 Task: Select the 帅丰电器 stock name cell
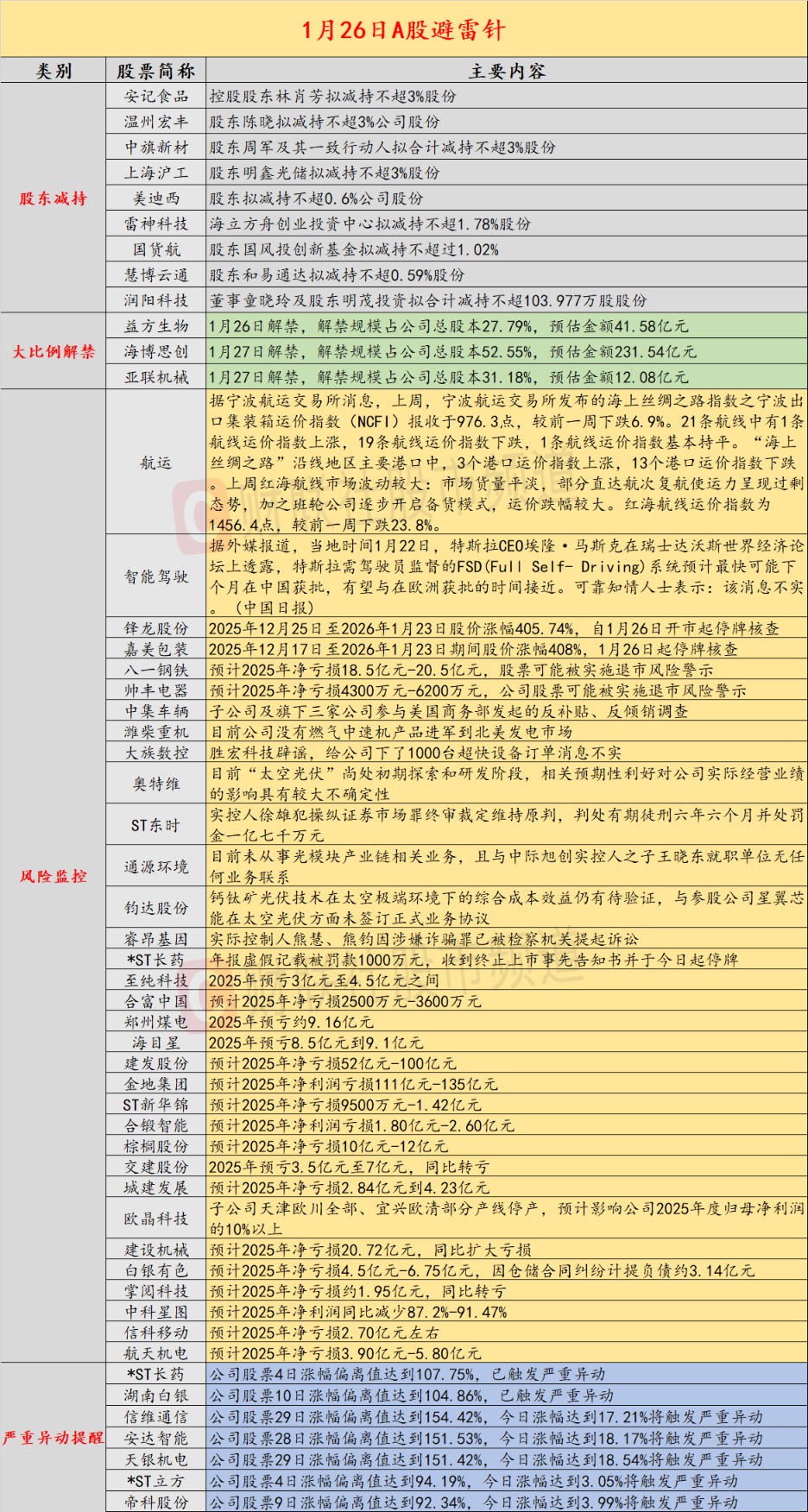click(155, 690)
